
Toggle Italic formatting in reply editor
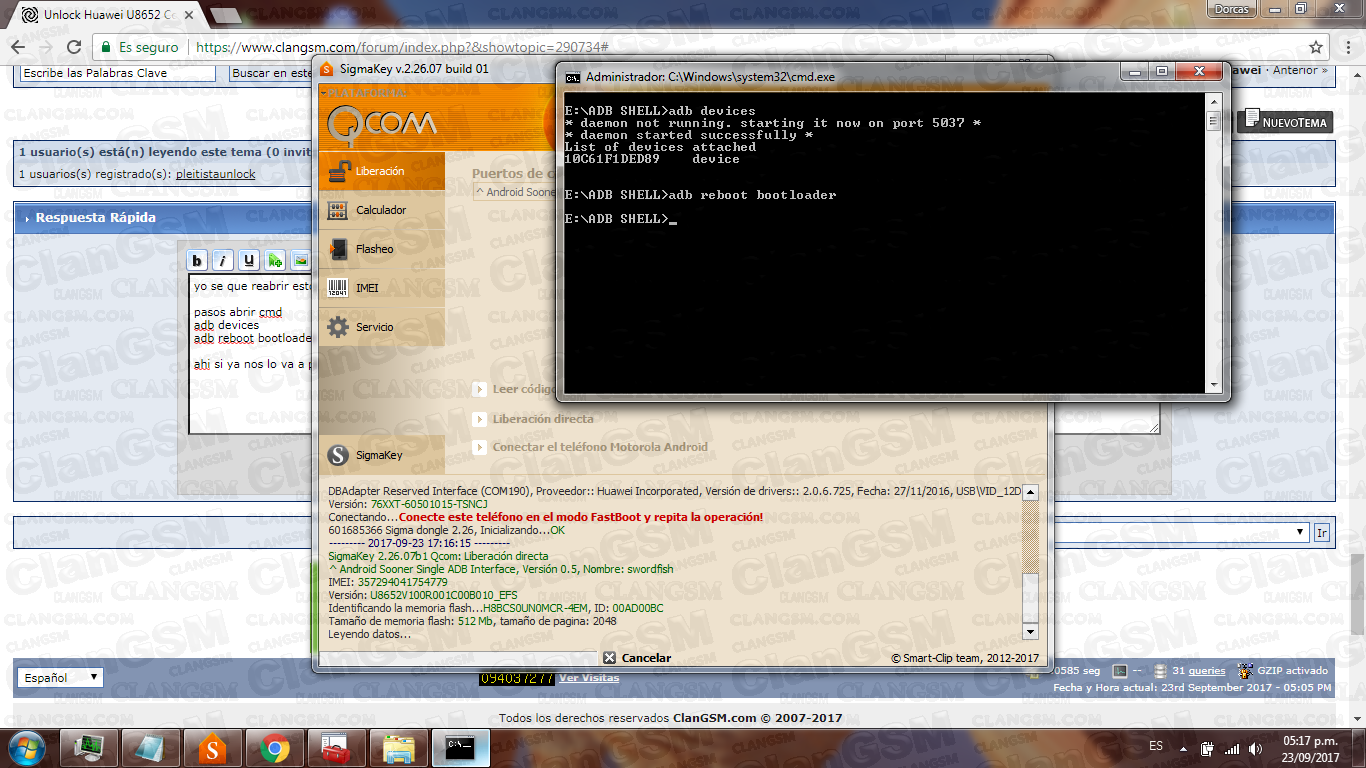click(x=223, y=261)
